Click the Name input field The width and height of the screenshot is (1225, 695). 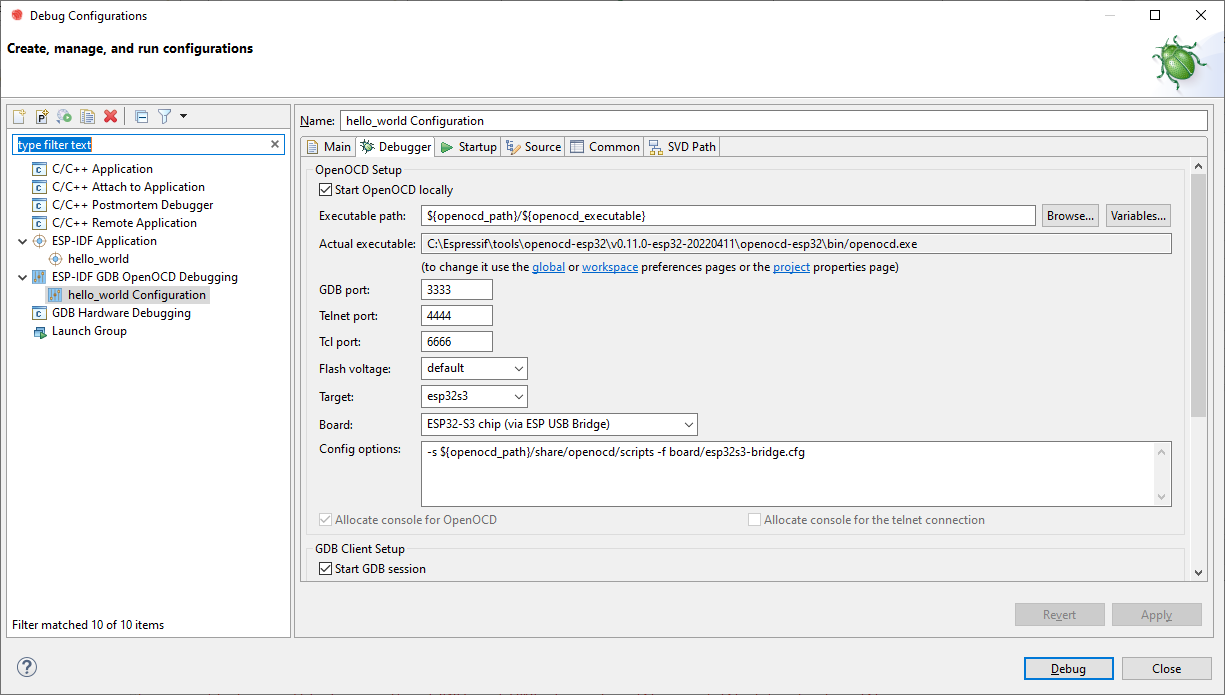coord(774,120)
